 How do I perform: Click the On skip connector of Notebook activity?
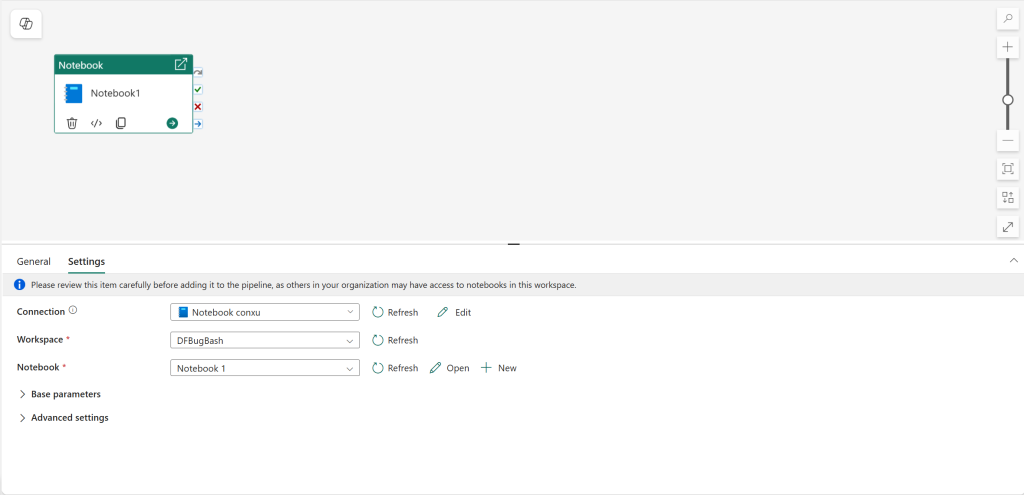tap(198, 72)
